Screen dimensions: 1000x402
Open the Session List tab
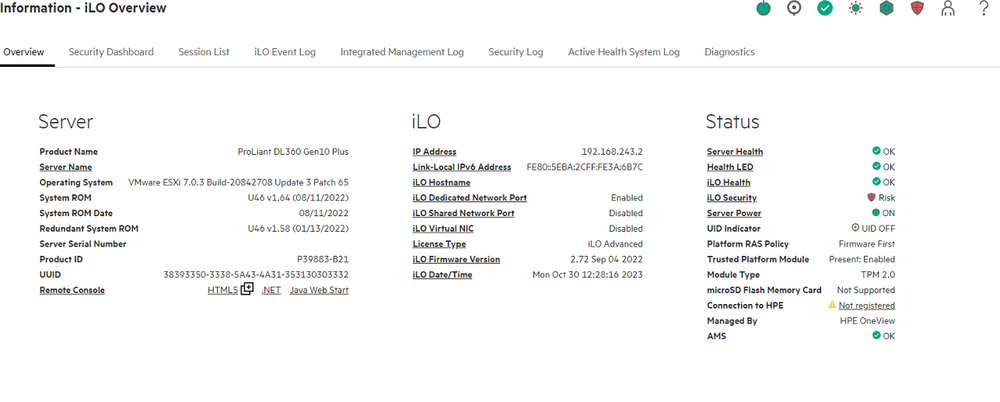204,52
